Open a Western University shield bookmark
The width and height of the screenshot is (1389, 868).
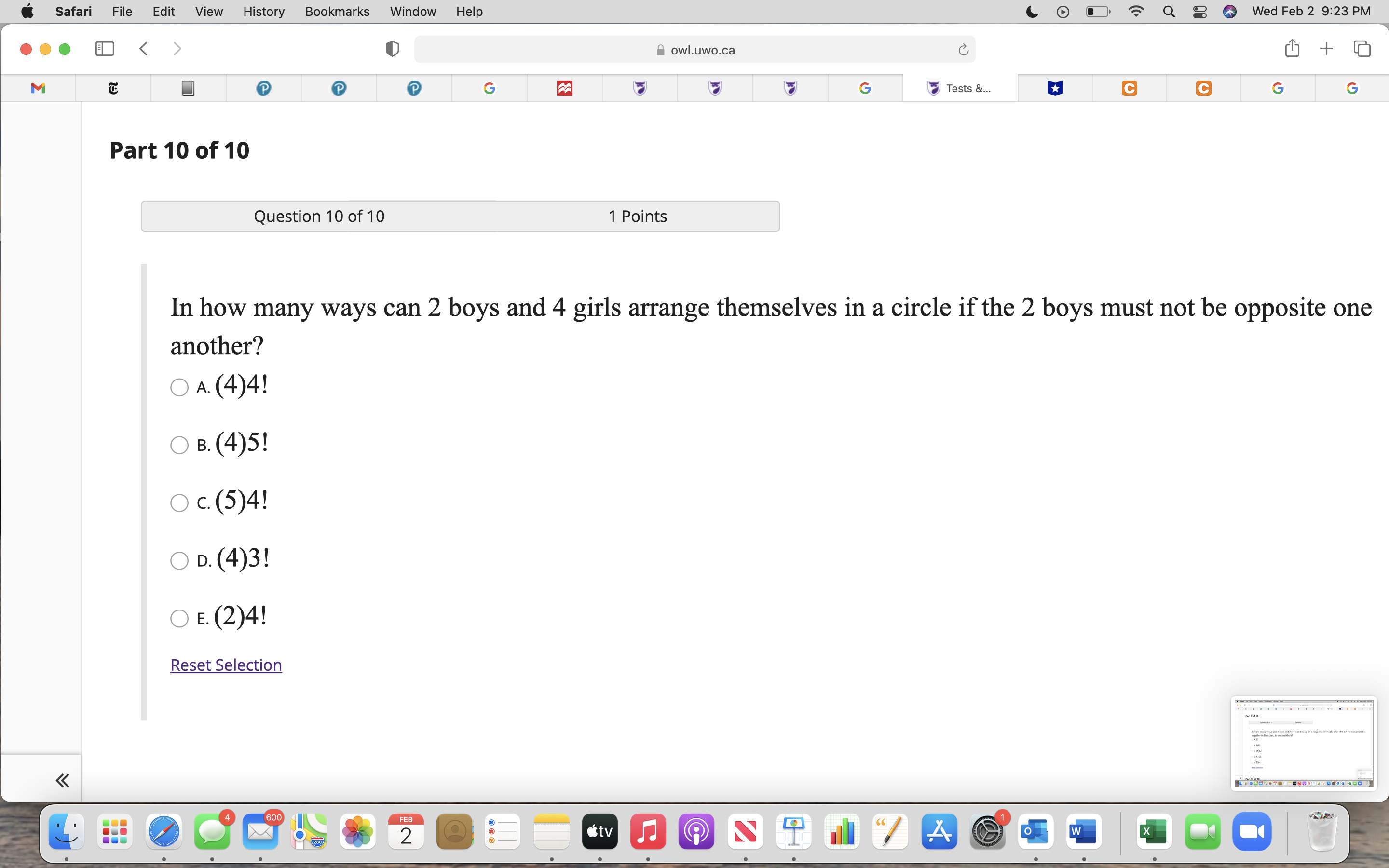tap(640, 88)
